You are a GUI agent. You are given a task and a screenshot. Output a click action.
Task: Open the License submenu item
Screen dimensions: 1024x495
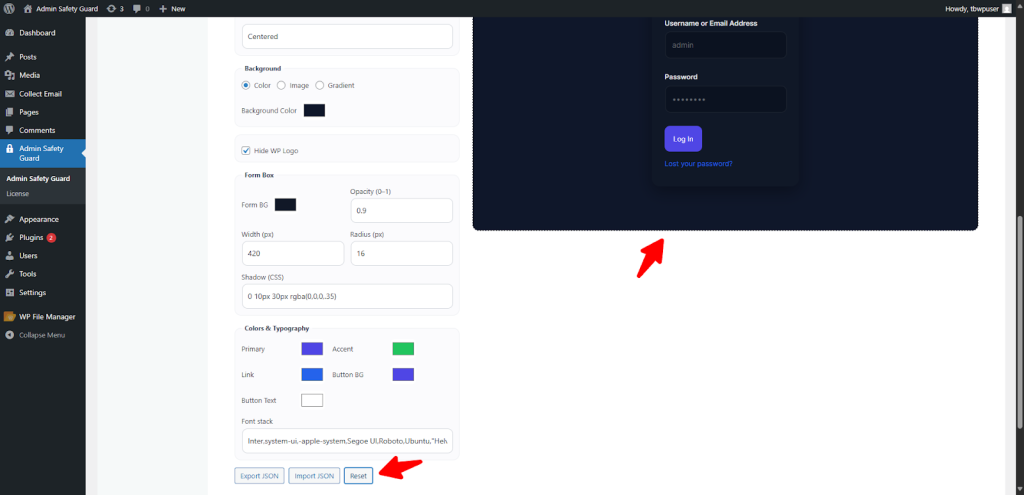click(18, 193)
